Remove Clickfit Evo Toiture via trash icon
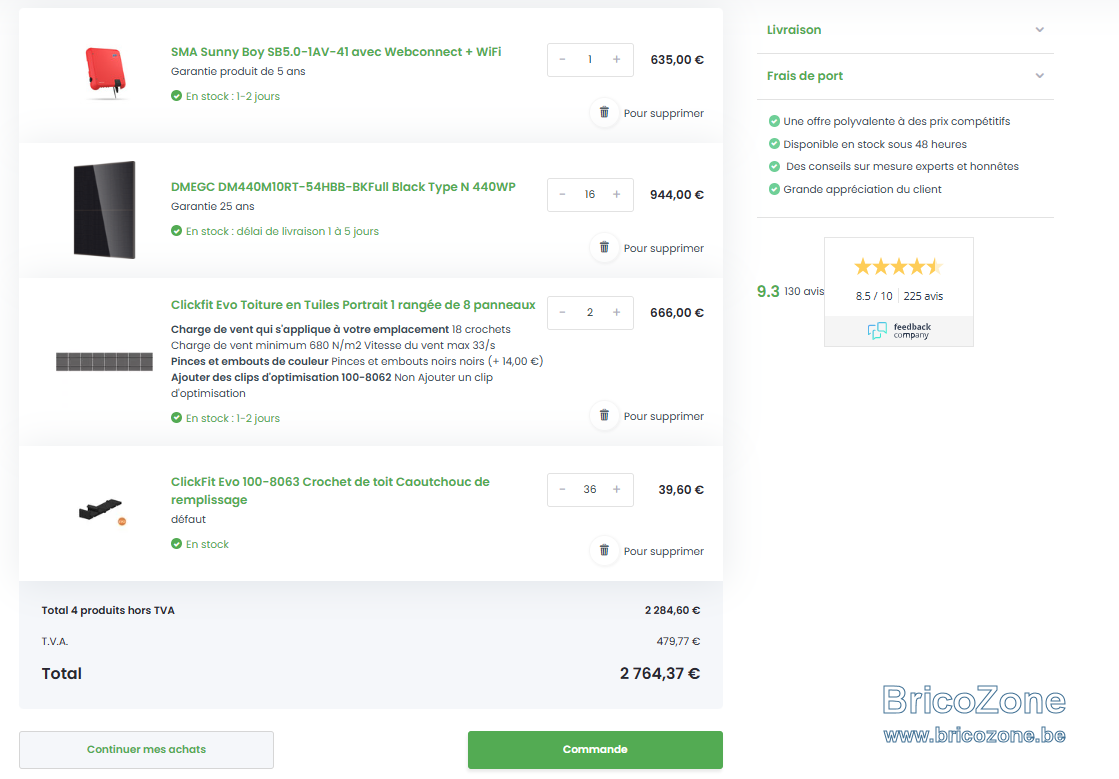 (604, 415)
